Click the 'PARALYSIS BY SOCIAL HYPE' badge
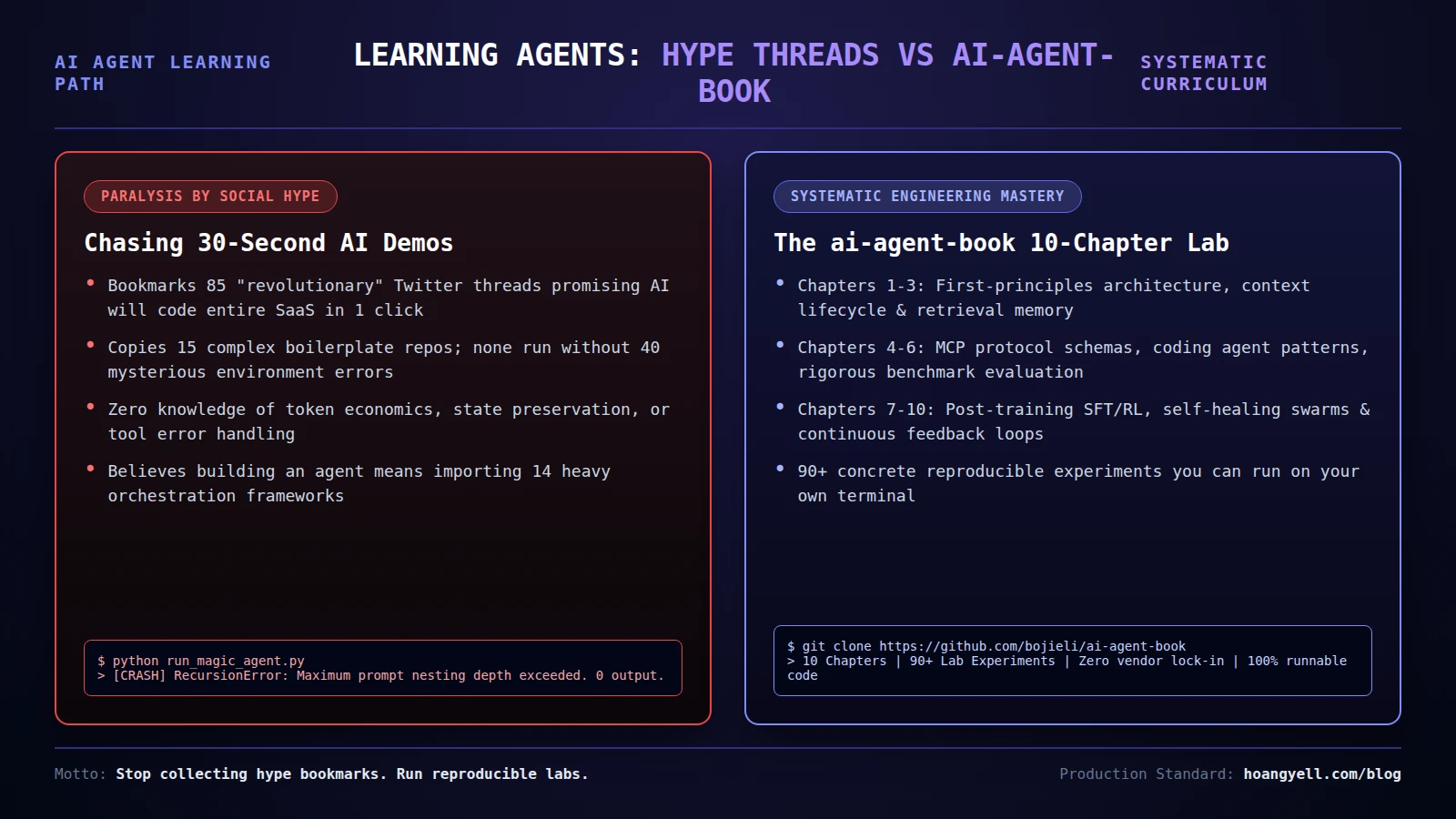1456x819 pixels. 210,197
